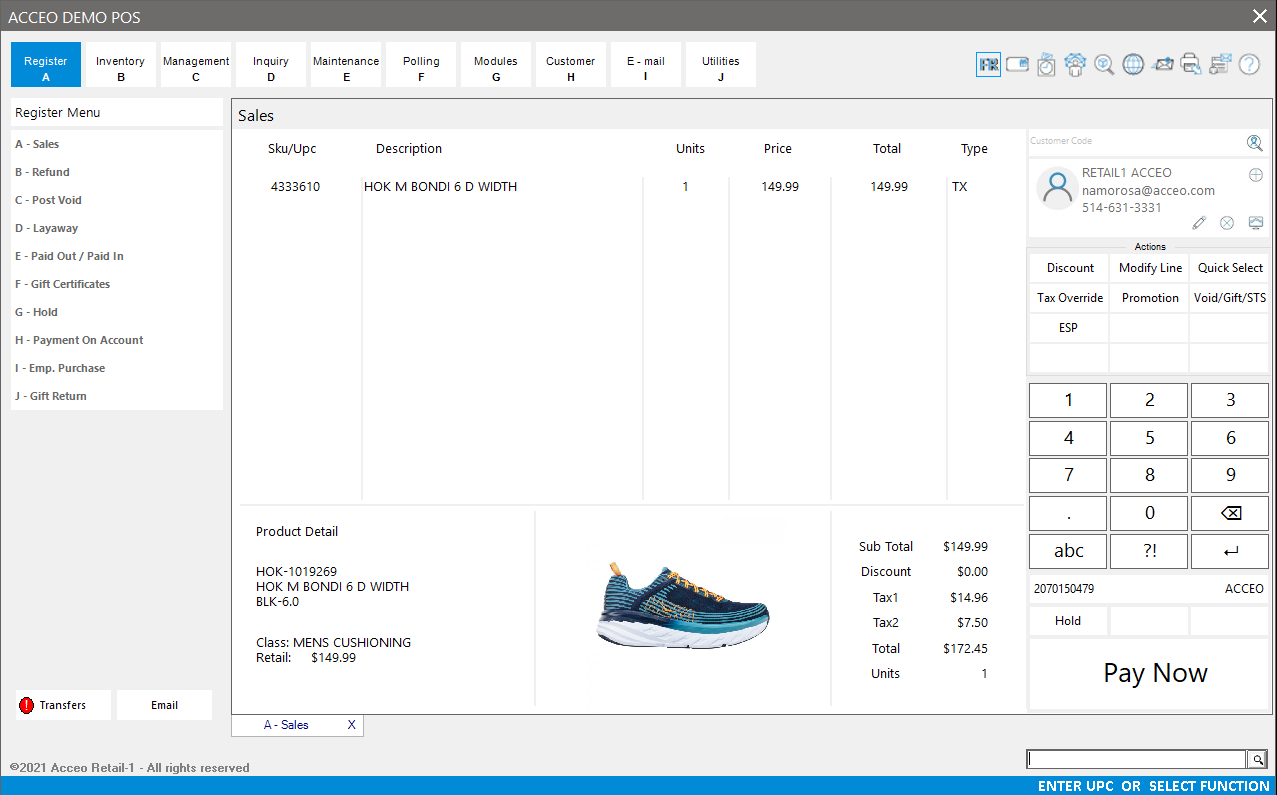Remove the customer using the X circle icon

tap(1227, 223)
